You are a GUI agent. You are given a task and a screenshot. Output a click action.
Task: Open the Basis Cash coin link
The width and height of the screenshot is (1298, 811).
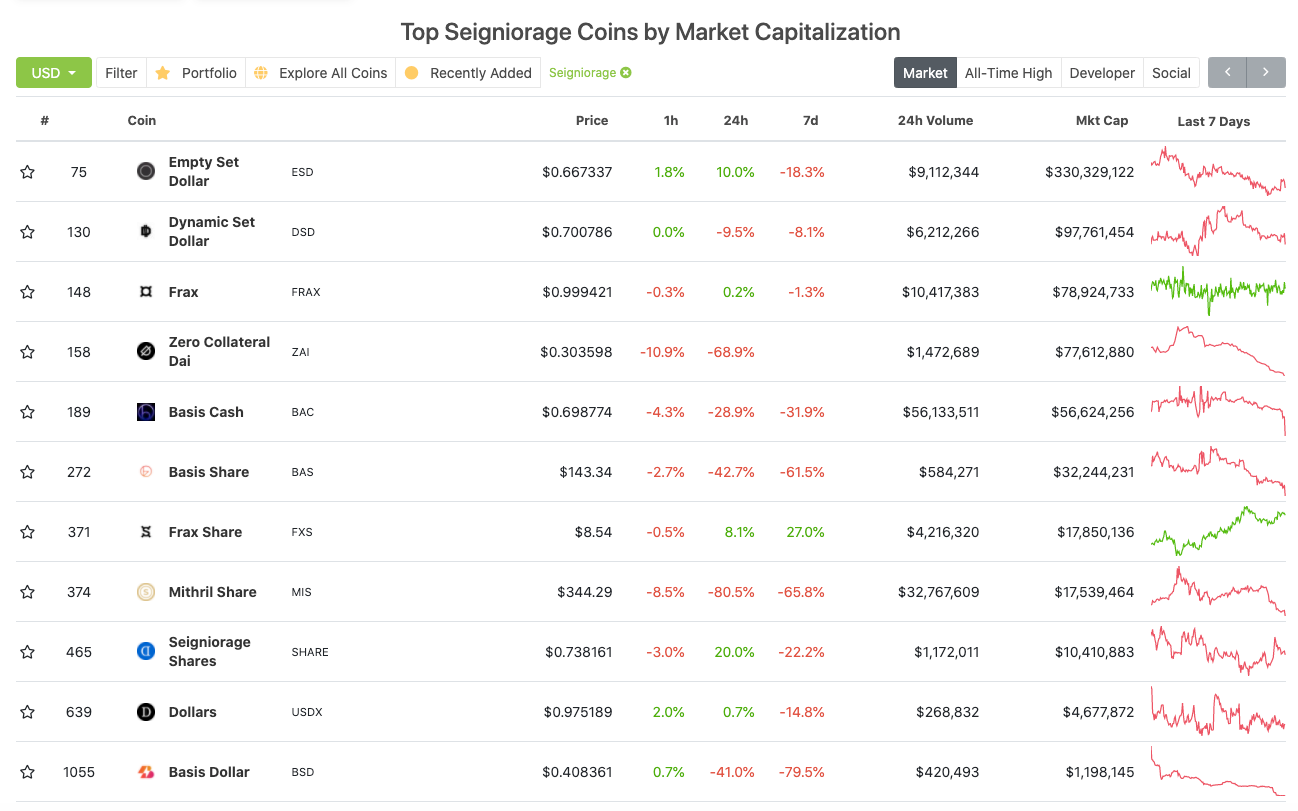[206, 412]
